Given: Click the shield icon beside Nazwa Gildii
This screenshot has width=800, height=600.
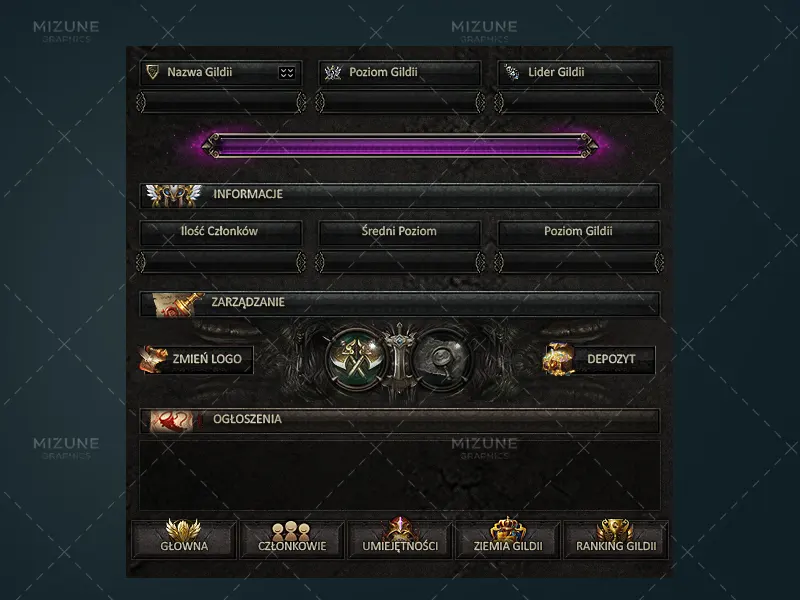Looking at the screenshot, I should 152,72.
